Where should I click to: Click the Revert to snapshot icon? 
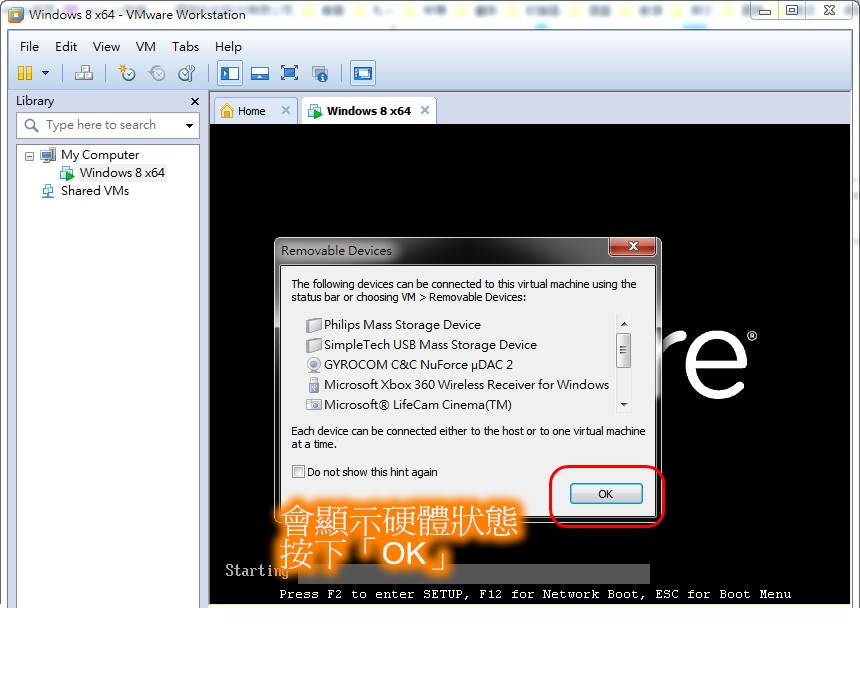tap(157, 73)
